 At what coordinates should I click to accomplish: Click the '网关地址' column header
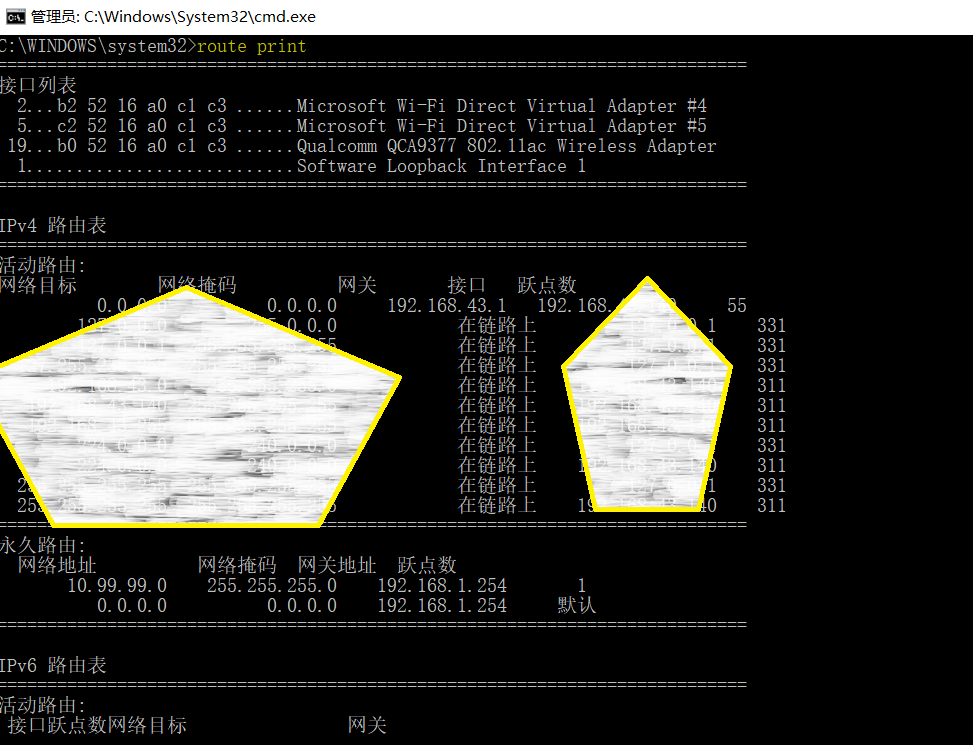pyautogui.click(x=336, y=565)
